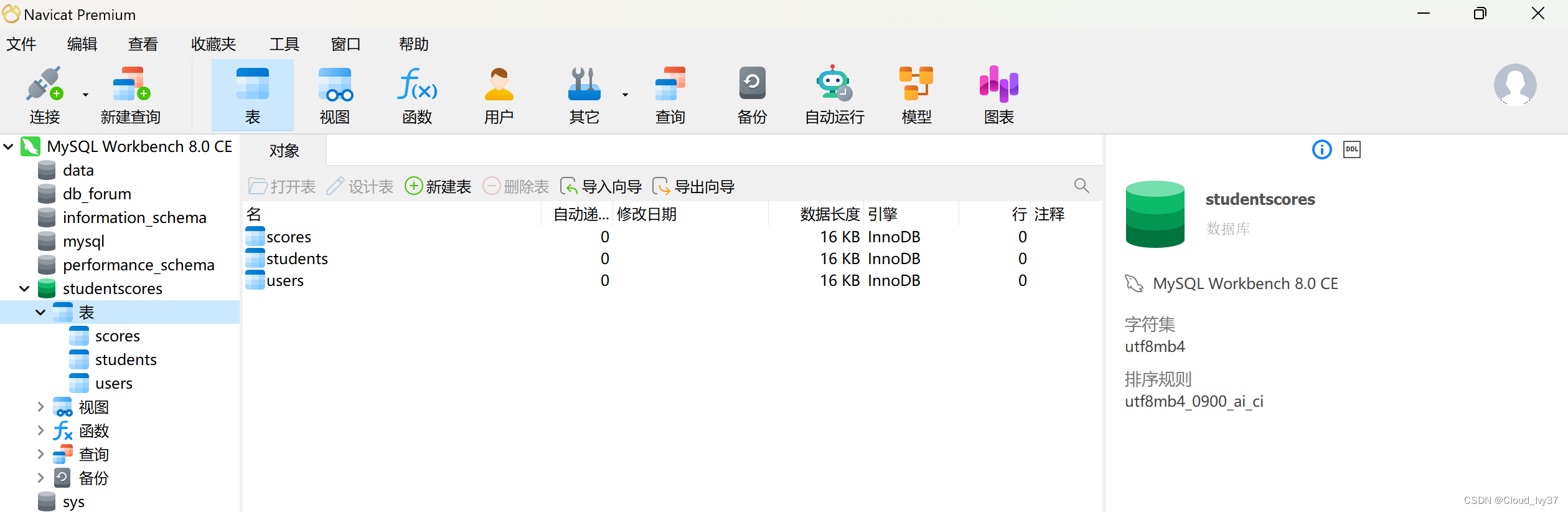Expand the Backups (备份) tree node
The height and width of the screenshot is (512, 1568).
(x=40, y=478)
